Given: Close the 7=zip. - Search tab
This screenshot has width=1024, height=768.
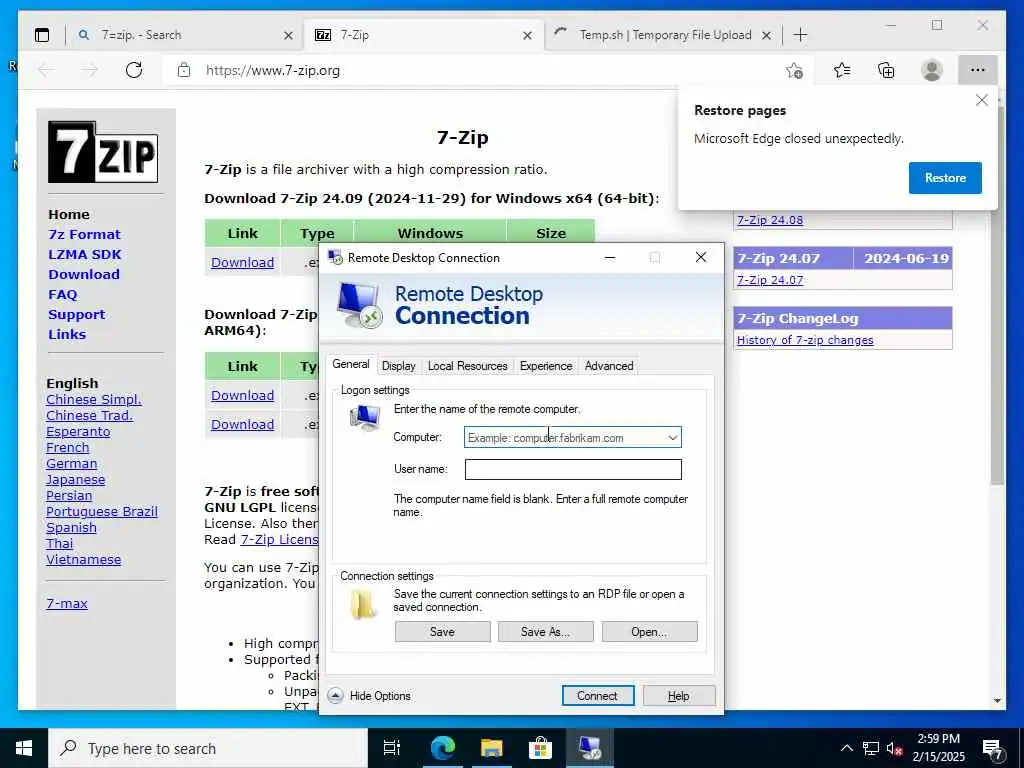Looking at the screenshot, I should coord(288,35).
